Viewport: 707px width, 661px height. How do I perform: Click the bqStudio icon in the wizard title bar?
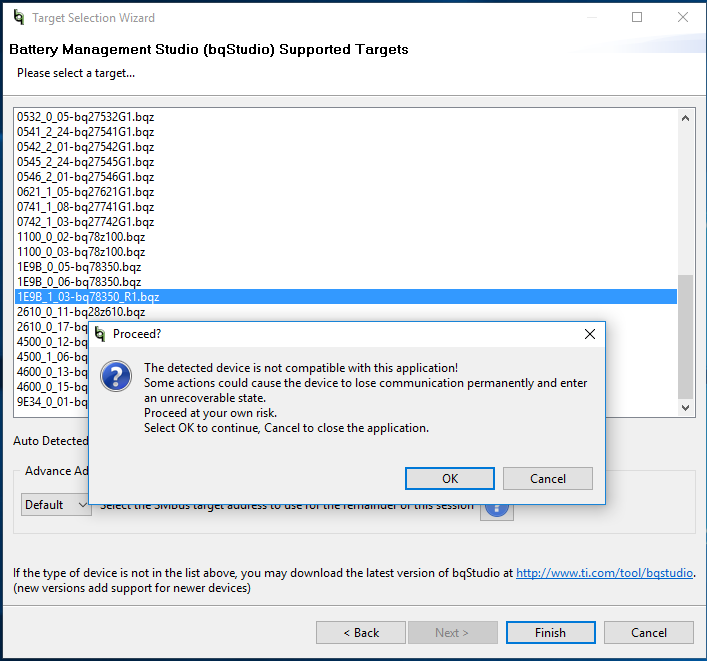pos(19,18)
